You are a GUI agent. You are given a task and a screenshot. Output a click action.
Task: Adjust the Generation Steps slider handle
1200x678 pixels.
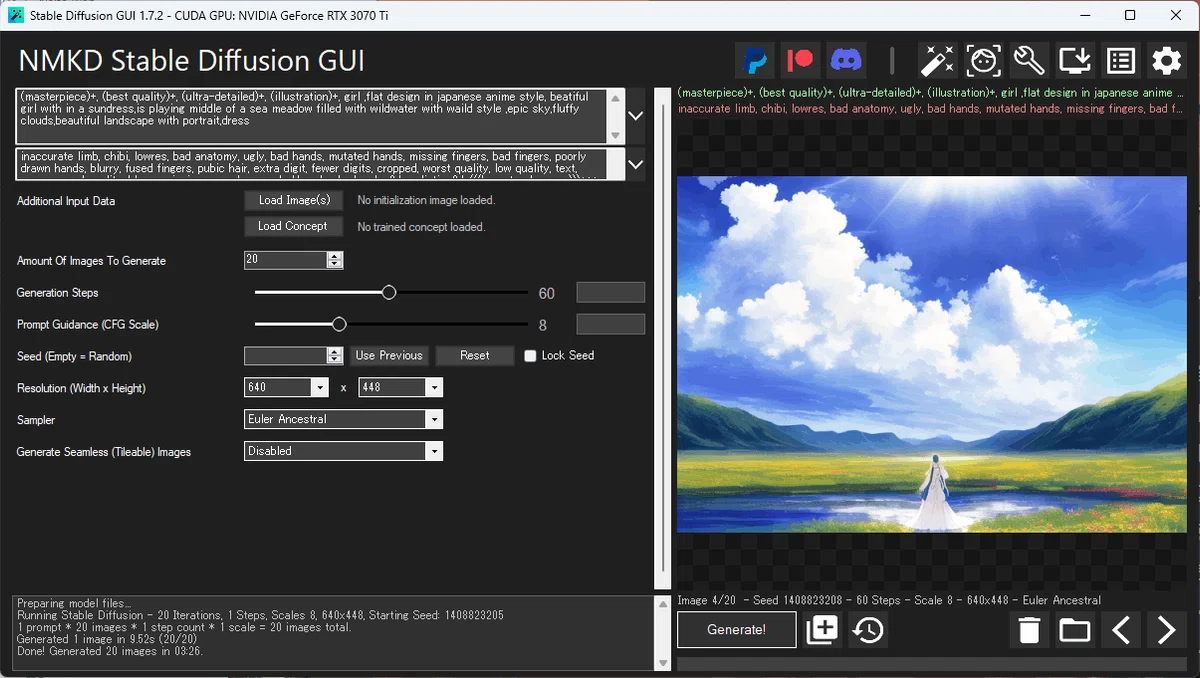(x=389, y=293)
